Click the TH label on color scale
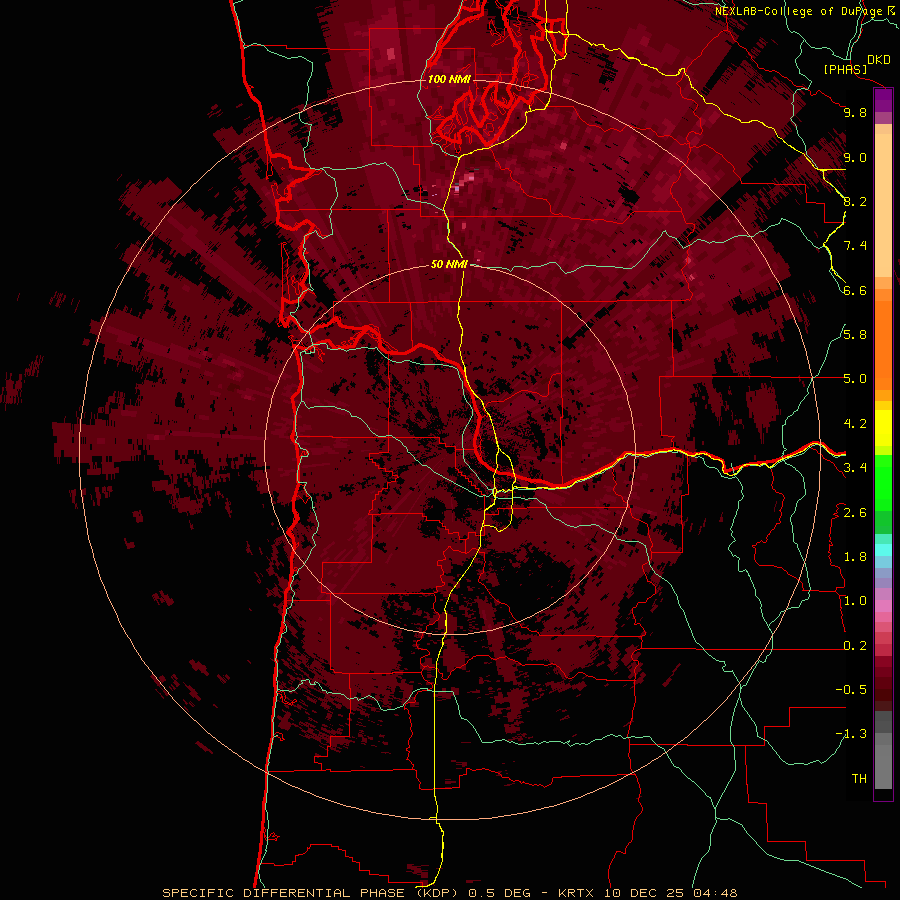Viewport: 900px width, 900px height. pyautogui.click(x=859, y=778)
